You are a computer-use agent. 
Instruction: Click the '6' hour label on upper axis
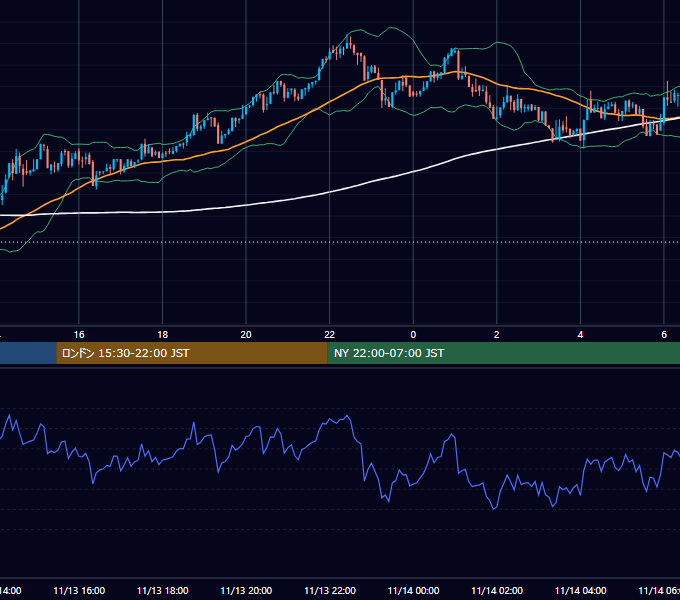[664, 335]
